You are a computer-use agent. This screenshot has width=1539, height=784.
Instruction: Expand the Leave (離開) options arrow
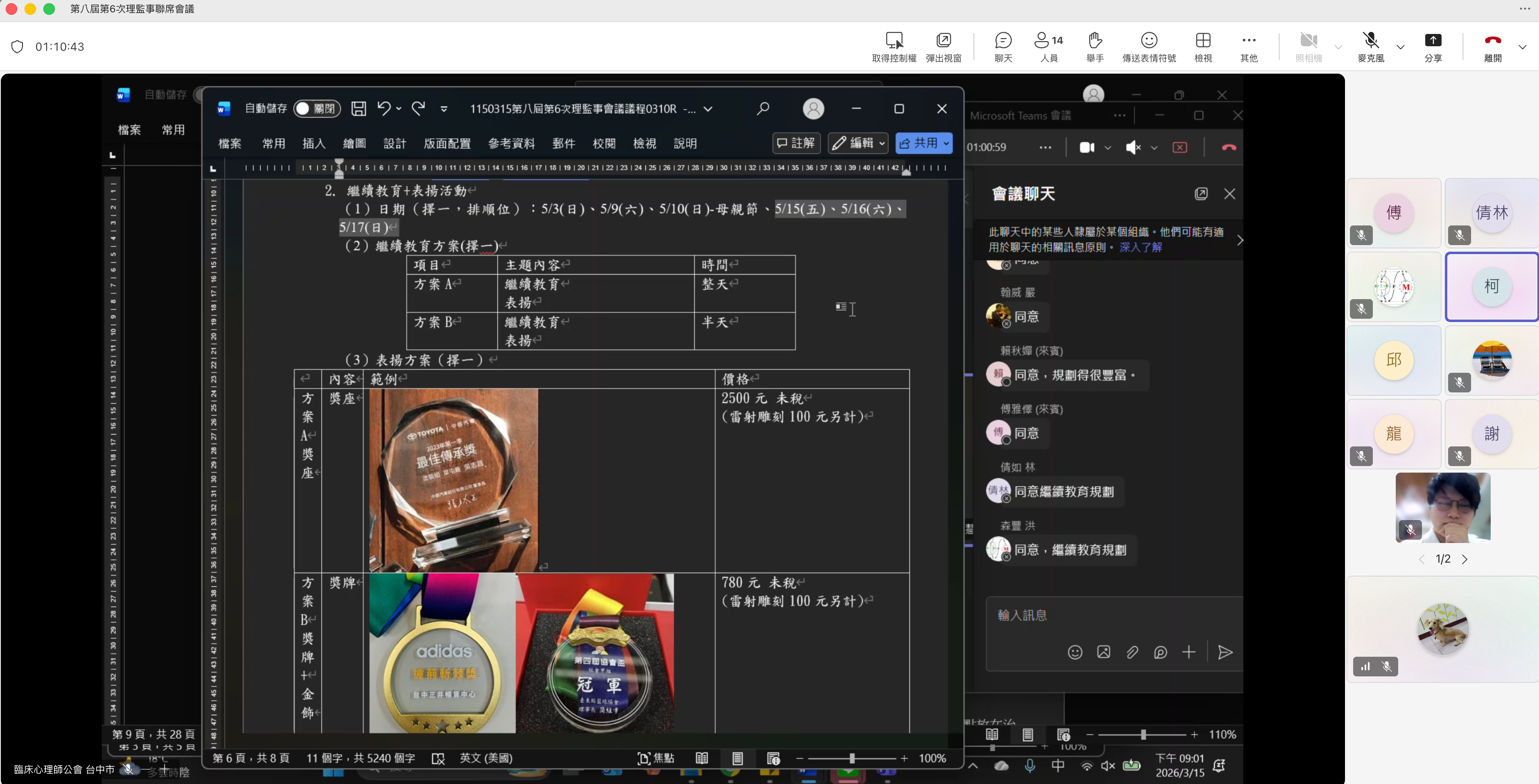[x=1522, y=47]
